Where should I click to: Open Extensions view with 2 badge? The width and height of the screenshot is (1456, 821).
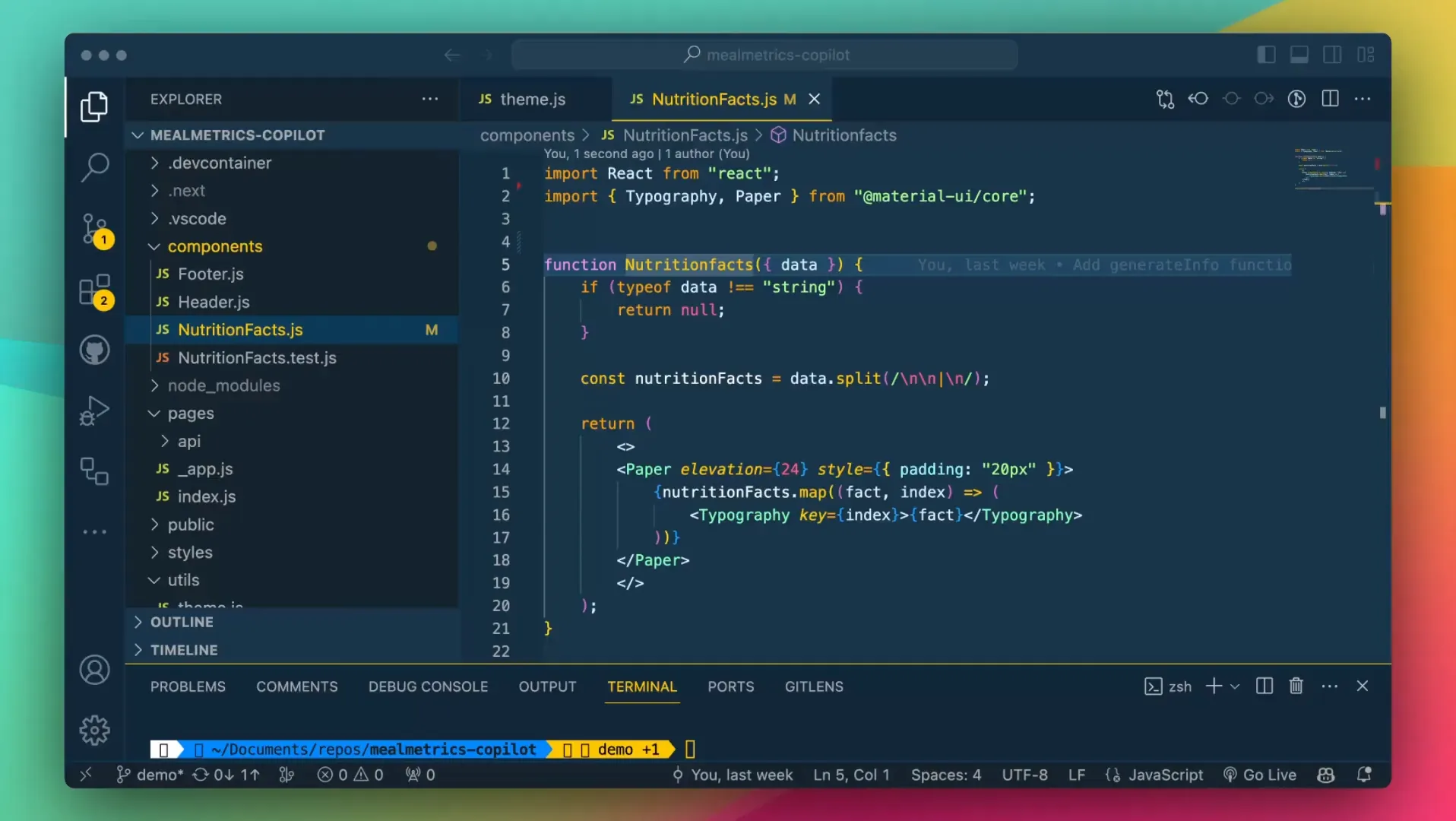[96, 291]
